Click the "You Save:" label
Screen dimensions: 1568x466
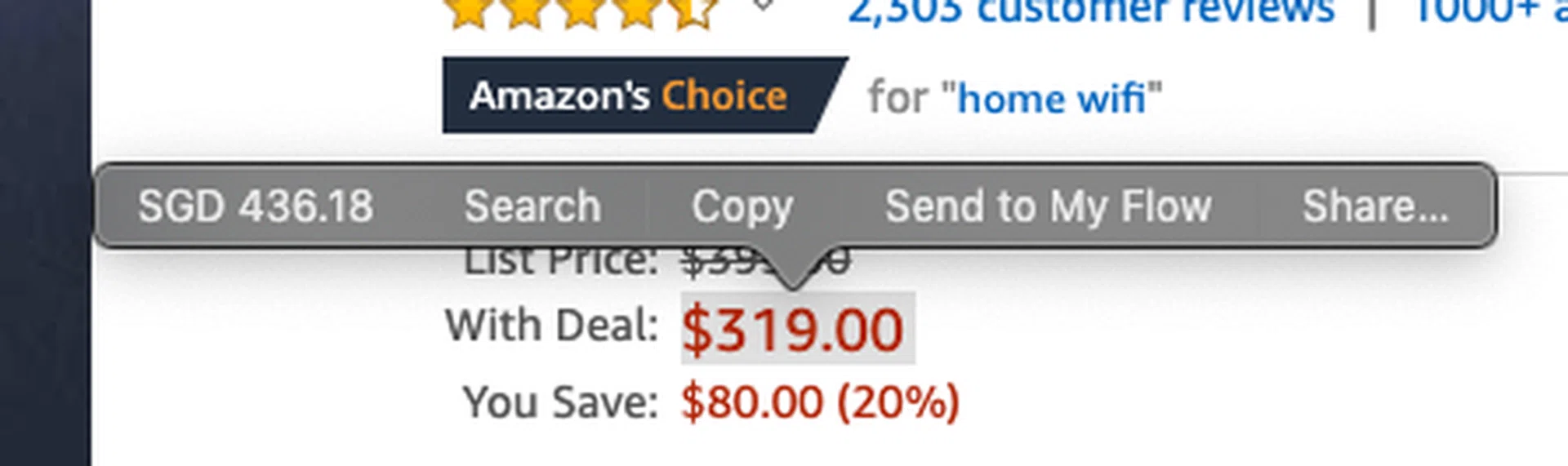tap(560, 402)
